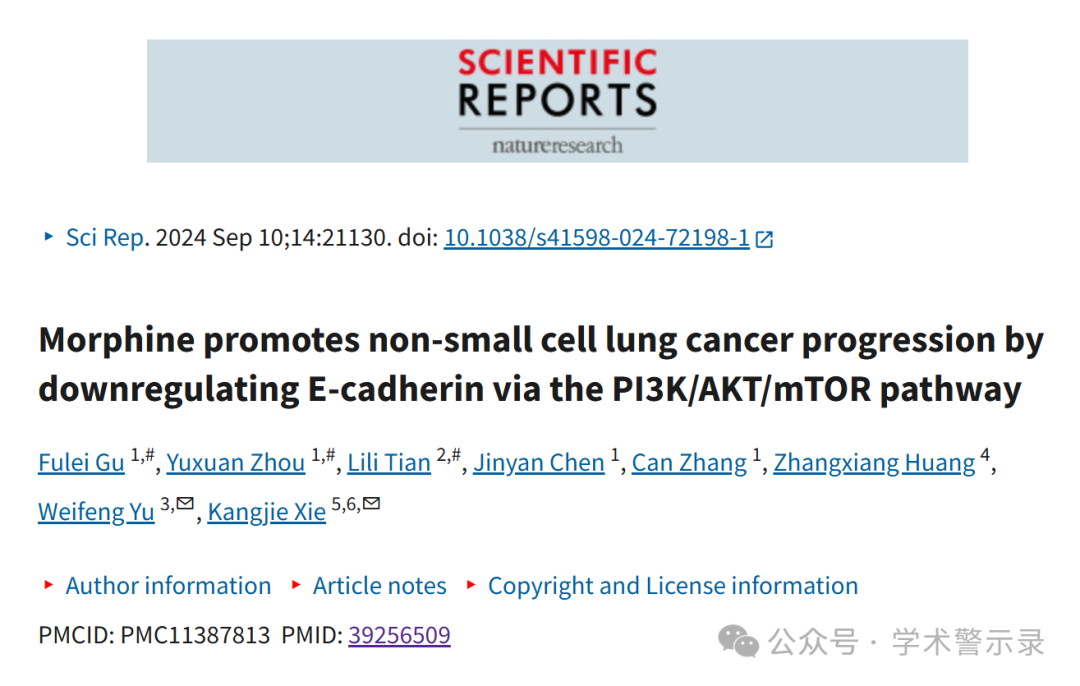The height and width of the screenshot is (686, 1080).
Task: Open author Zhangxiang Huang's link
Action: coord(874,463)
